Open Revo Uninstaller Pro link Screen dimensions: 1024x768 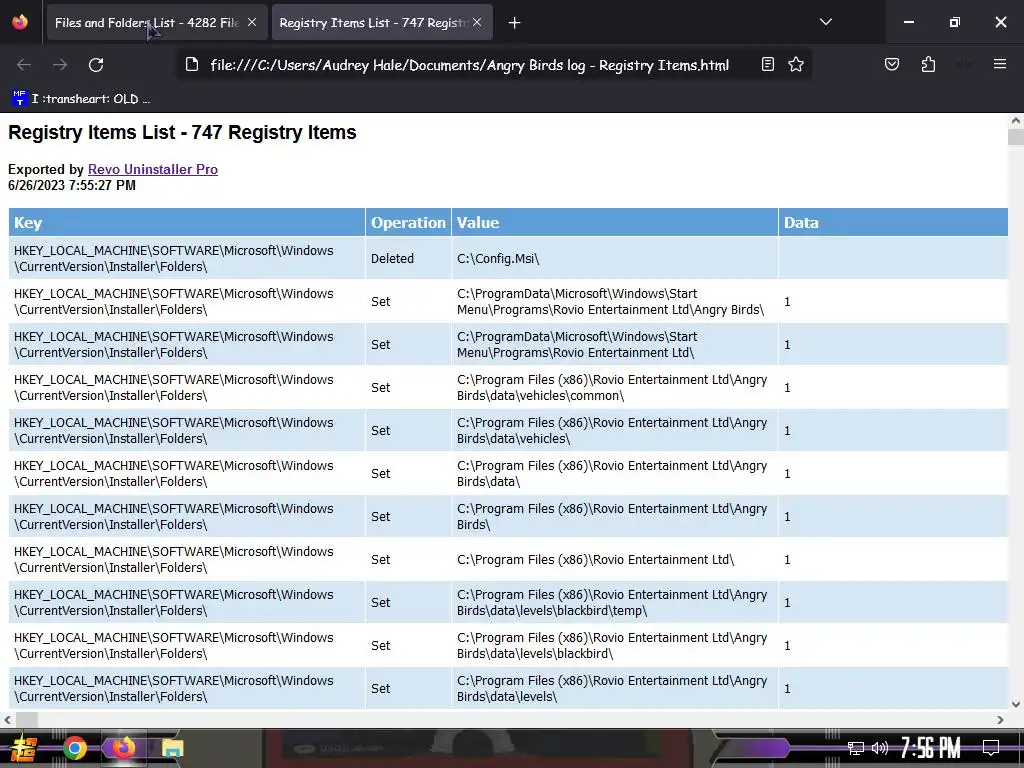pos(153,169)
